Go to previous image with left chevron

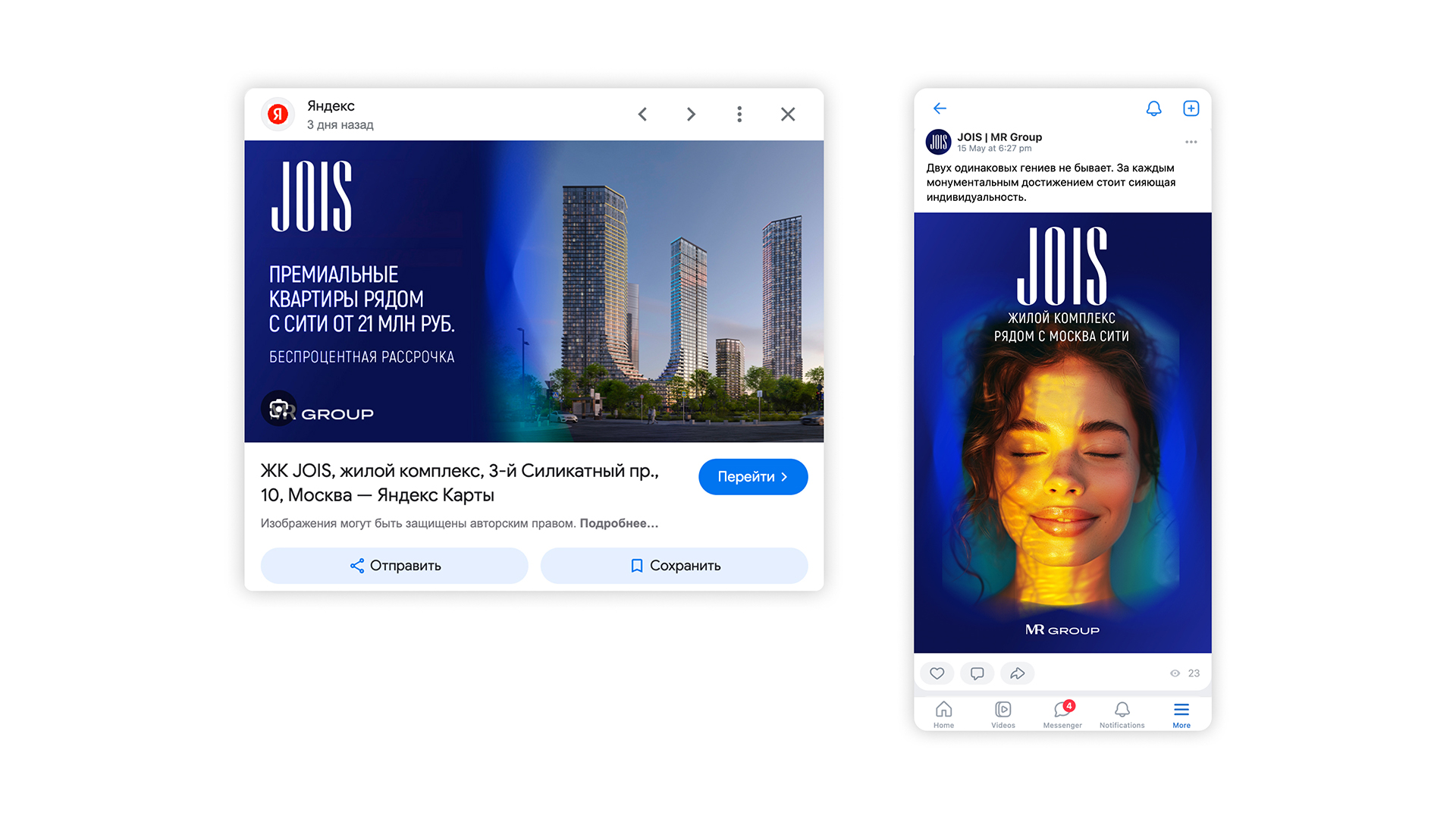coord(642,115)
